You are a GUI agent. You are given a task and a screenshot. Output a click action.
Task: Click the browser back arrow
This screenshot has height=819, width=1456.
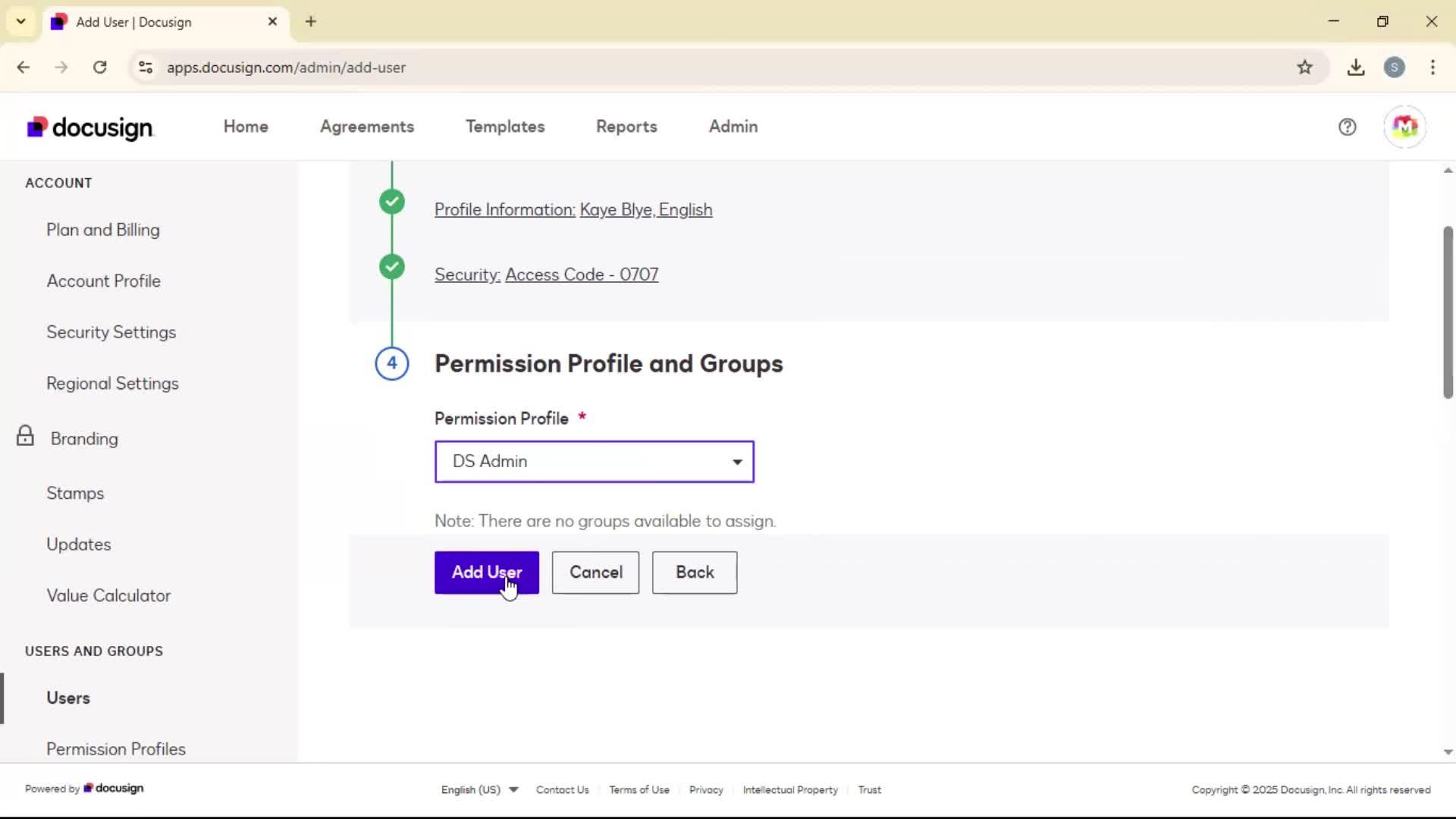[x=24, y=67]
